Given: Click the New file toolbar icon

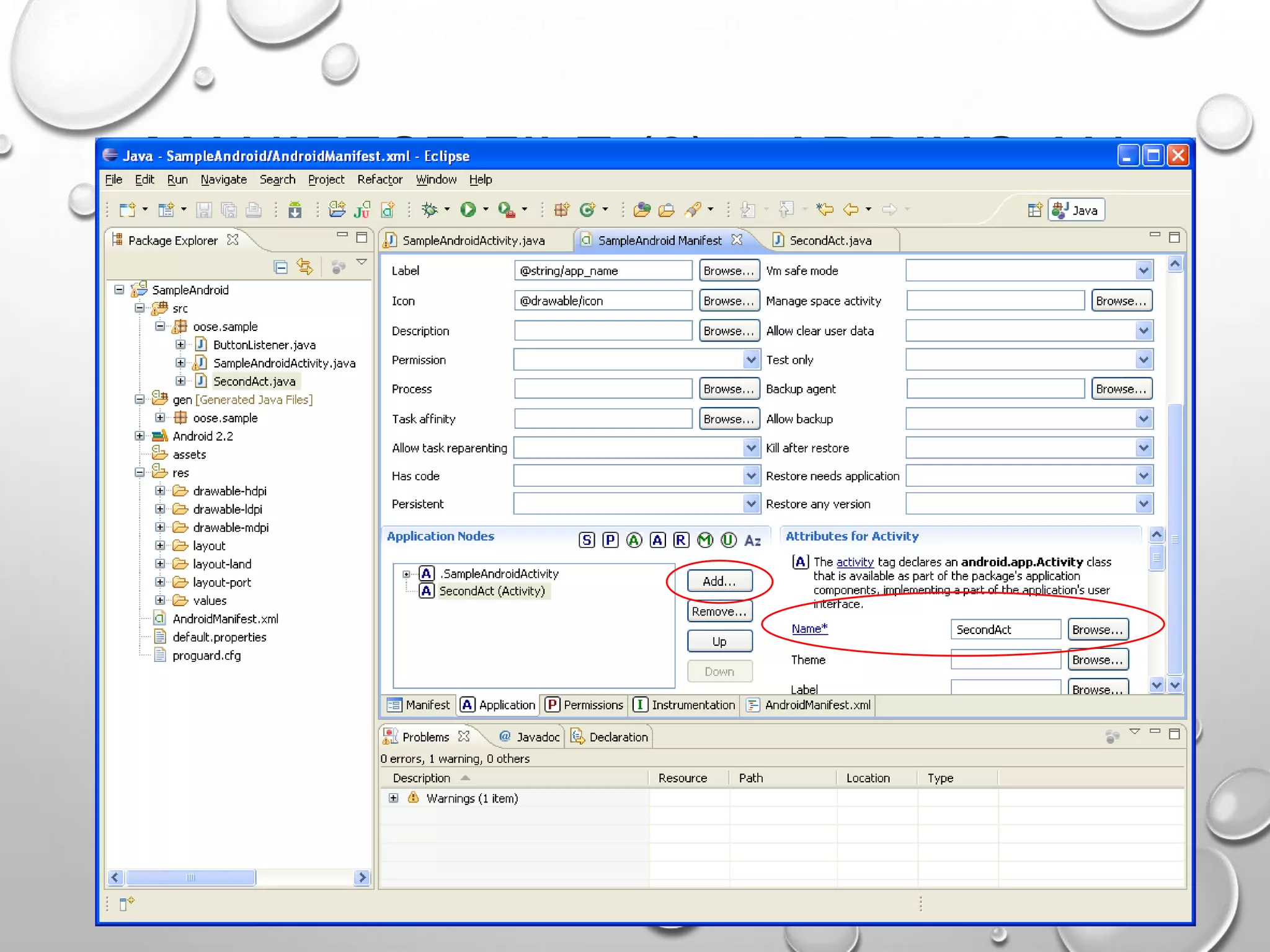Looking at the screenshot, I should tap(127, 210).
